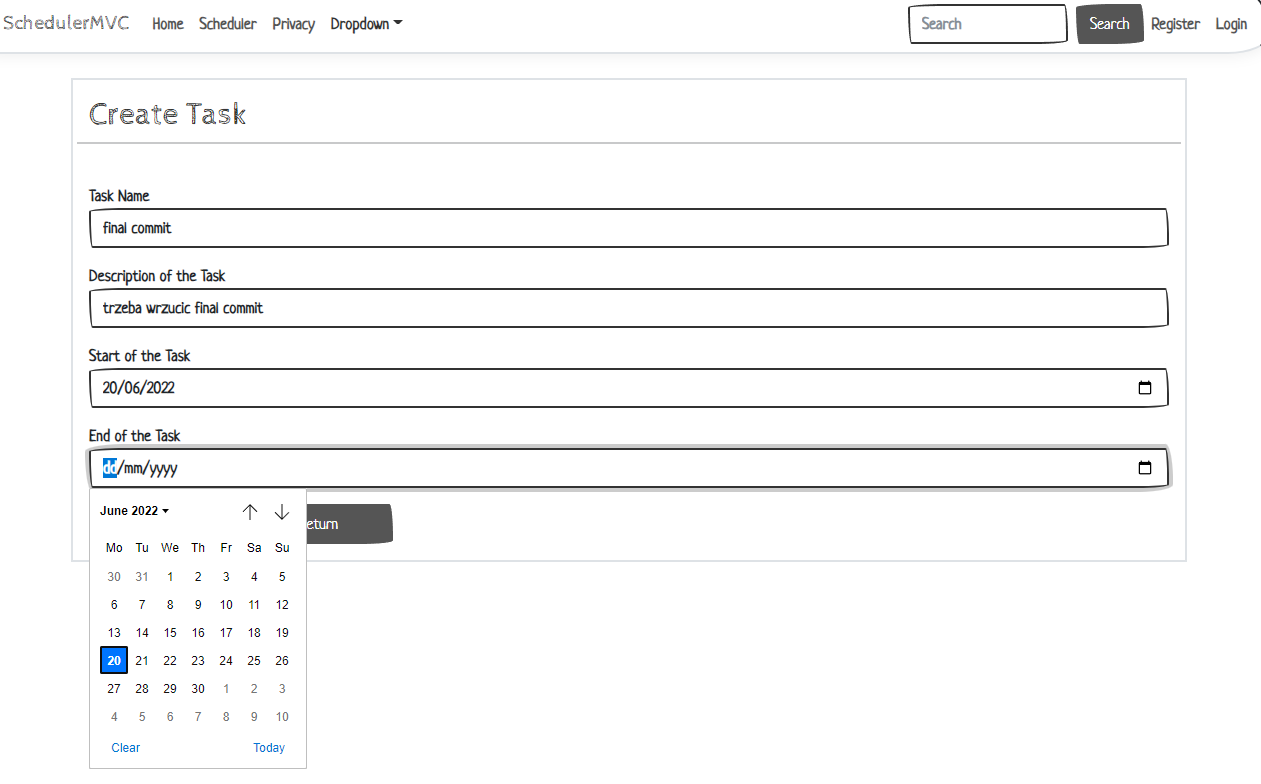Image resolution: width=1261 pixels, height=784 pixels.
Task: Navigate to the Home page
Action: (x=167, y=24)
